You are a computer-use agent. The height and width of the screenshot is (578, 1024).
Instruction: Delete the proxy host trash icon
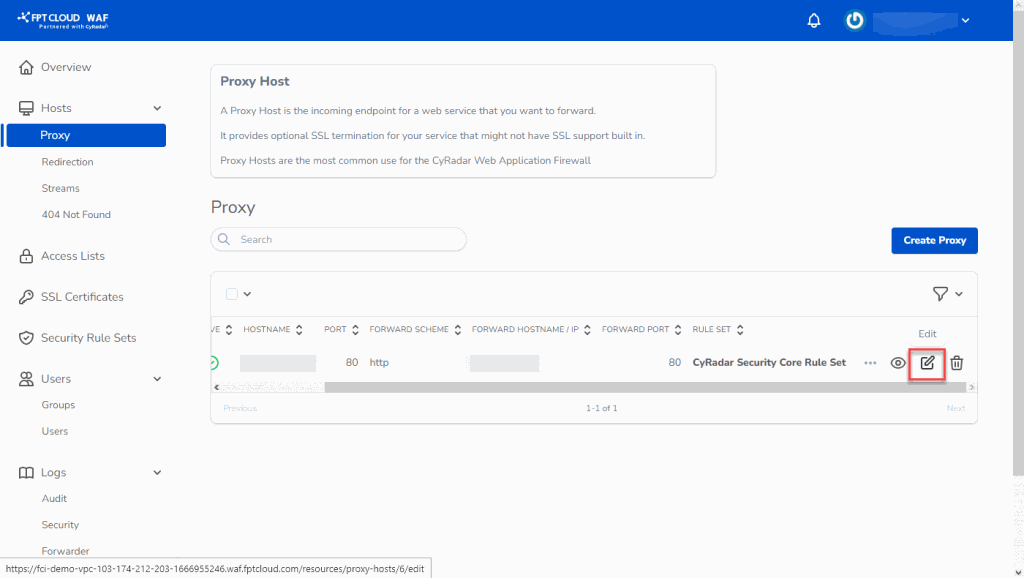point(957,363)
